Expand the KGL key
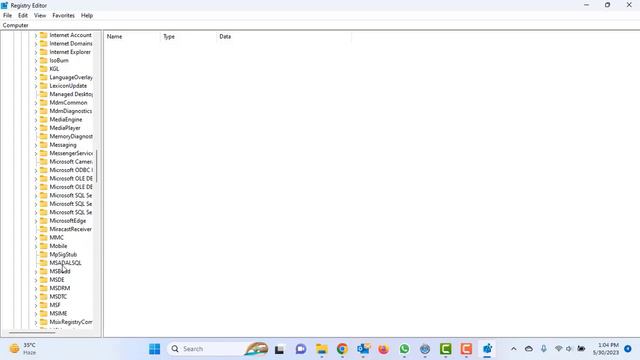The height and width of the screenshot is (360, 640). point(36,69)
